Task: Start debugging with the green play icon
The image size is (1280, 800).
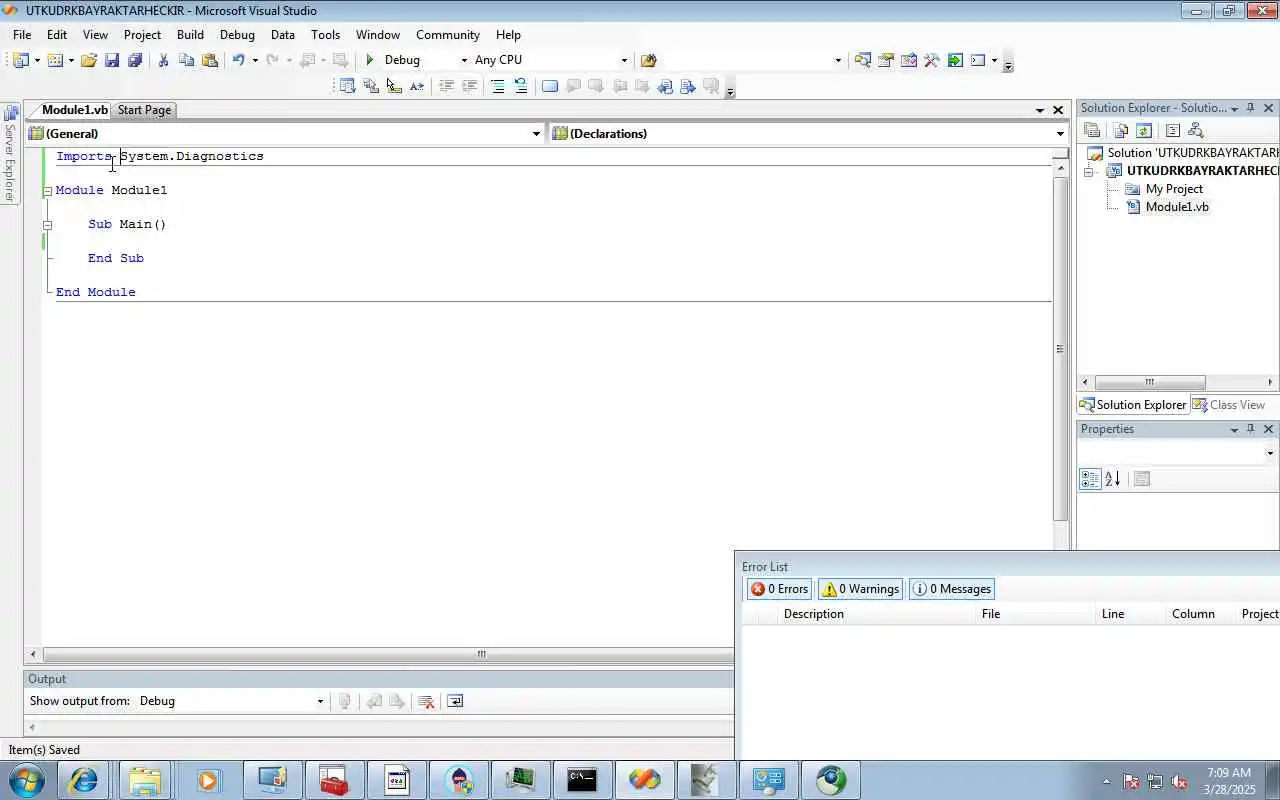Action: (x=370, y=60)
